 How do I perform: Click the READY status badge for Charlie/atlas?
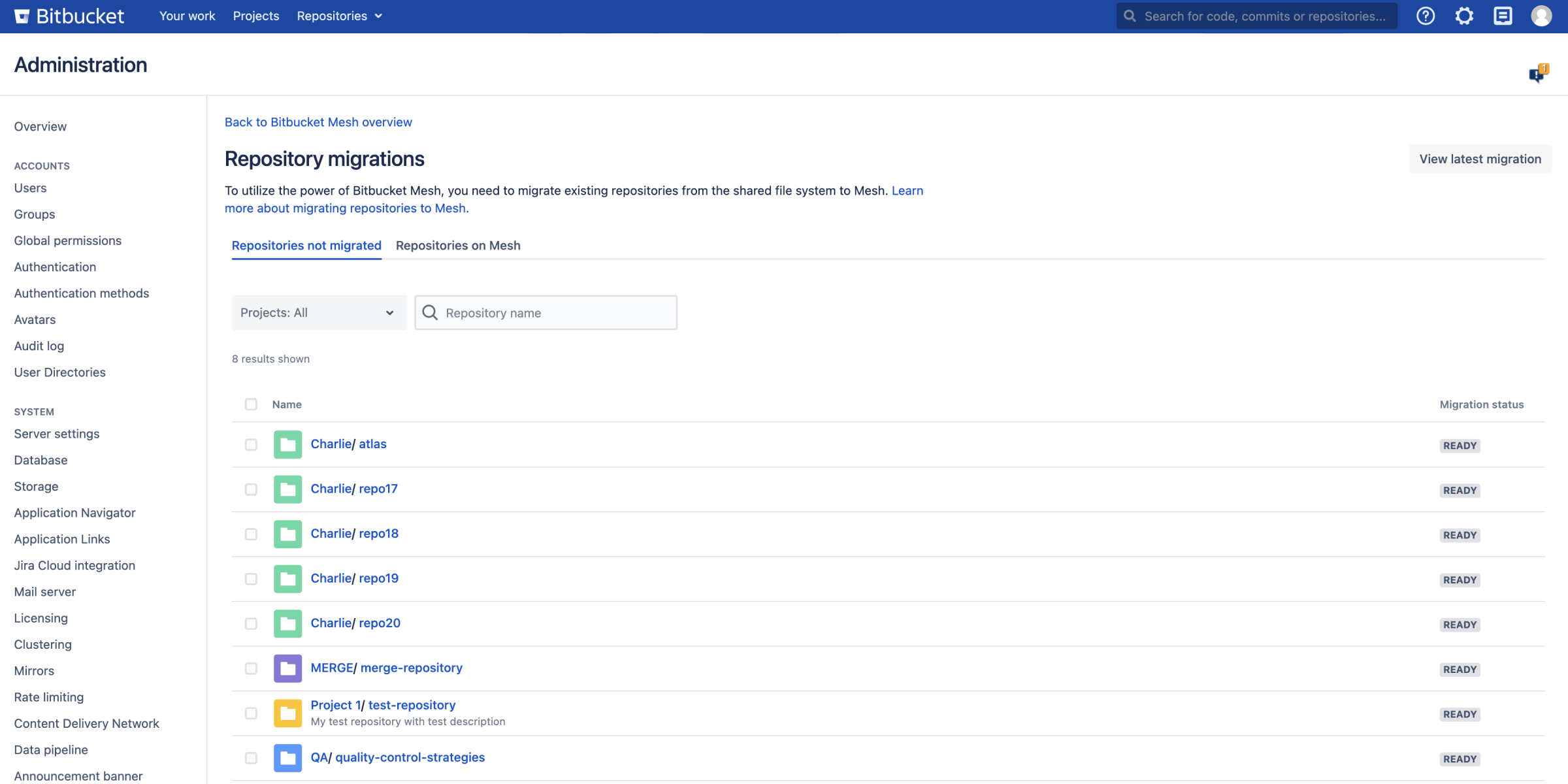[x=1460, y=446]
